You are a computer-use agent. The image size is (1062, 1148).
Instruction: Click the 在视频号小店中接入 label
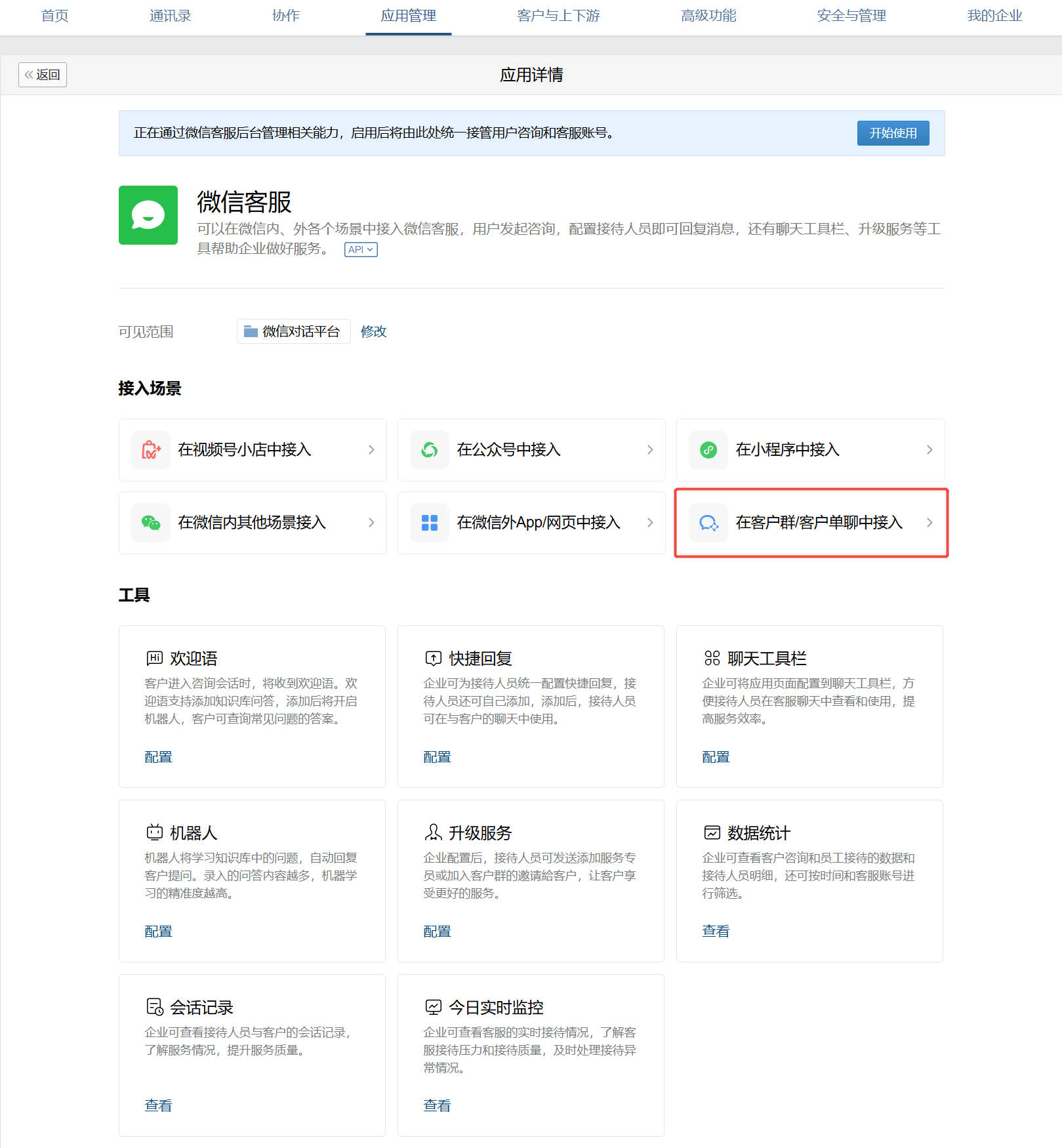(245, 450)
